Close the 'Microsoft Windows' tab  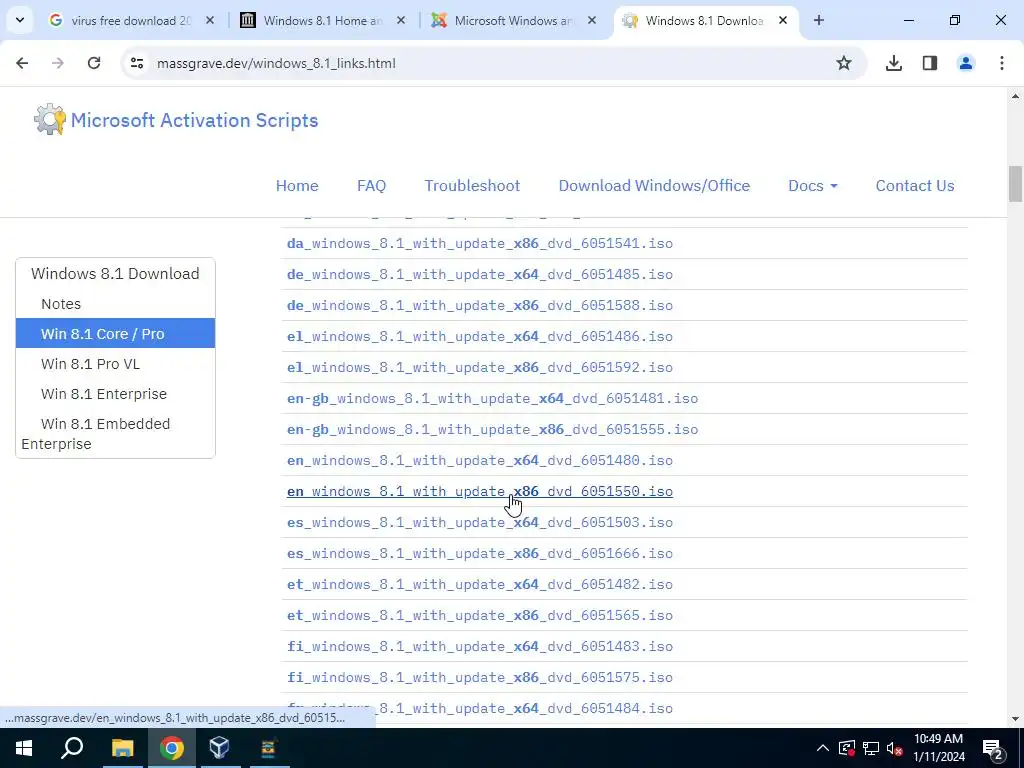pos(592,20)
